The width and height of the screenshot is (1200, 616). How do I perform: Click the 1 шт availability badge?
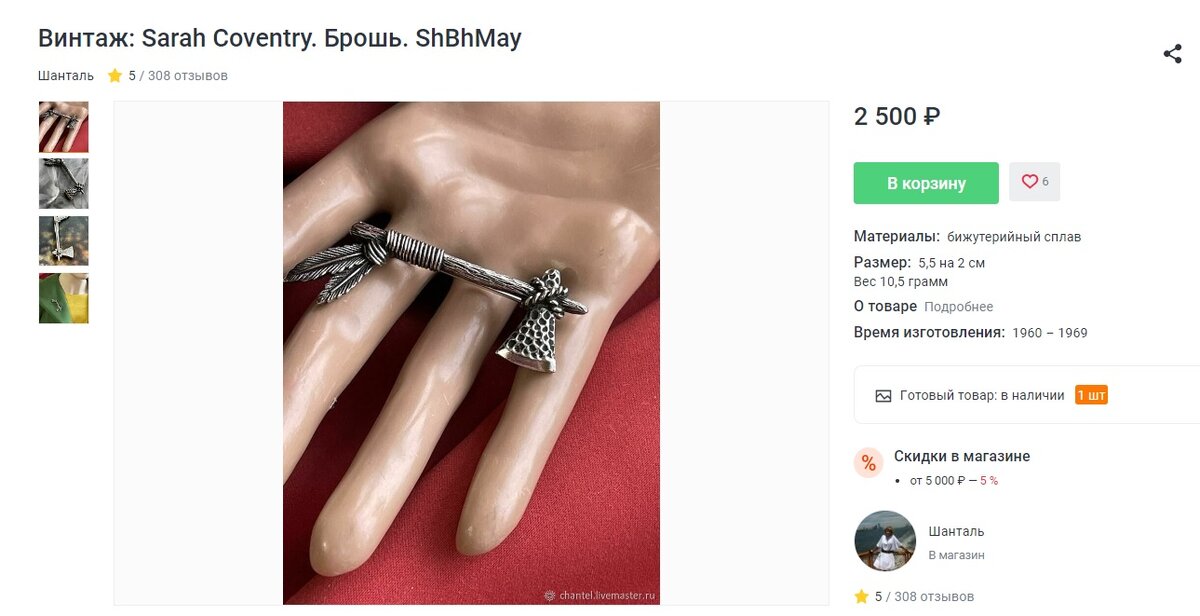(1093, 394)
